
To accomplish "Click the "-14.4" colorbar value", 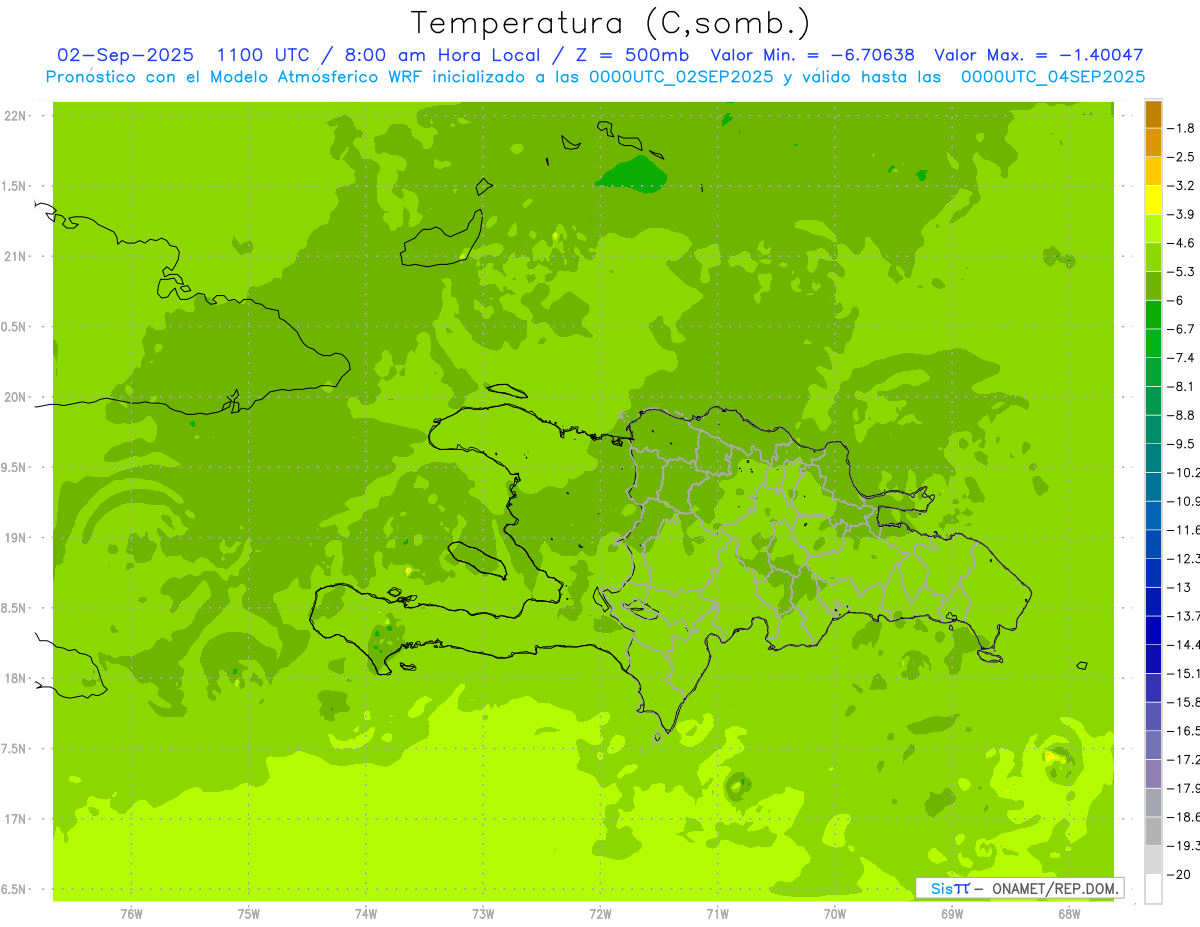I will point(1183,645).
